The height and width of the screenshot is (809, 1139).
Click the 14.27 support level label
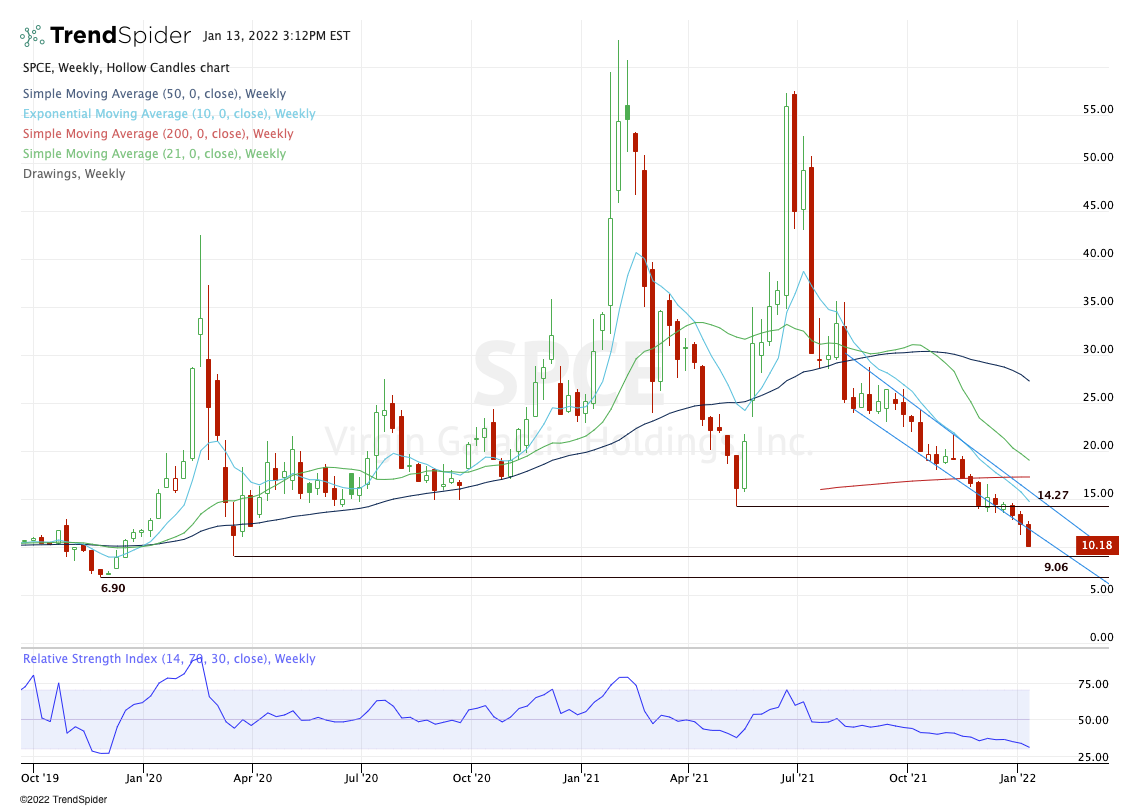pyautogui.click(x=1053, y=495)
